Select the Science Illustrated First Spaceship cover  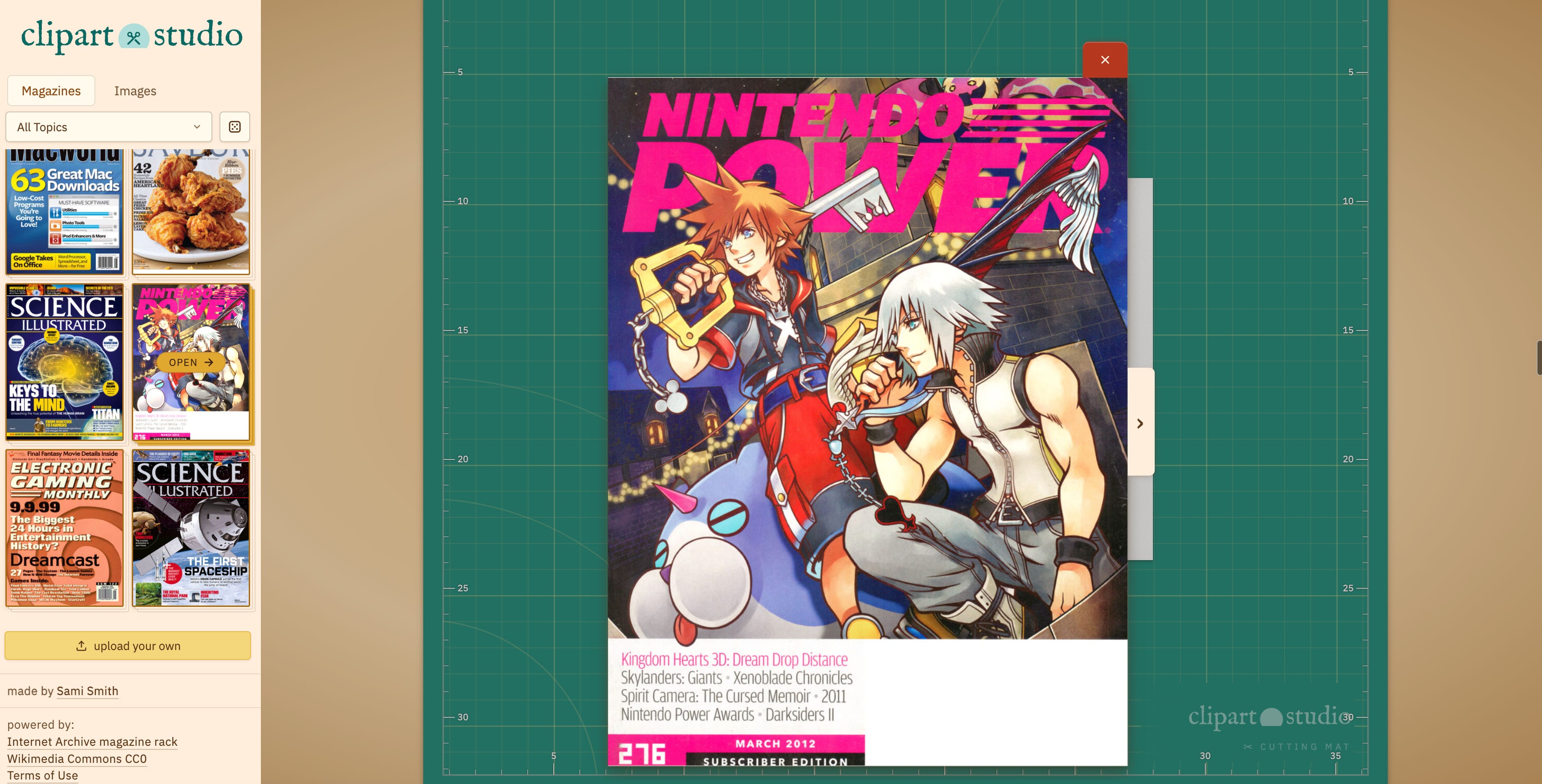pos(191,528)
